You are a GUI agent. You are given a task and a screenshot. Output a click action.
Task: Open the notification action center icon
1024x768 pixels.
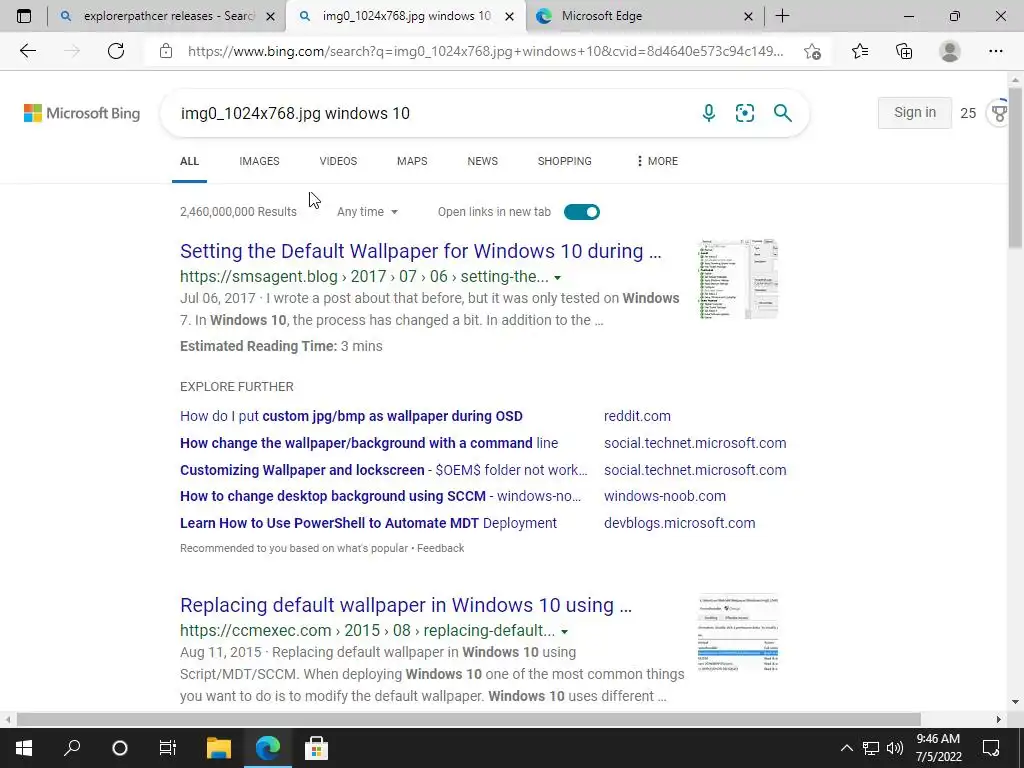click(991, 748)
